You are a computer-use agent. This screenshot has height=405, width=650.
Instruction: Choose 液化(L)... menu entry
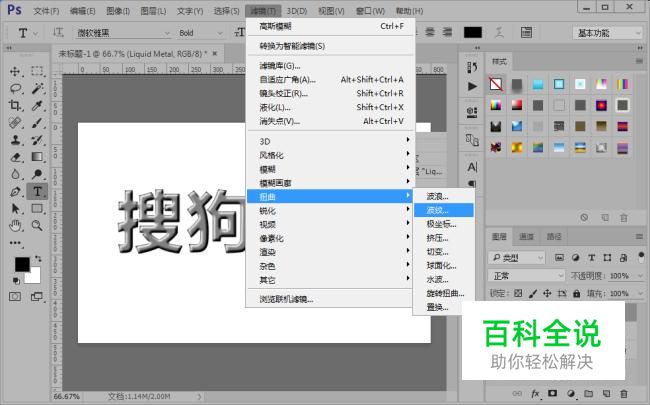[330, 107]
